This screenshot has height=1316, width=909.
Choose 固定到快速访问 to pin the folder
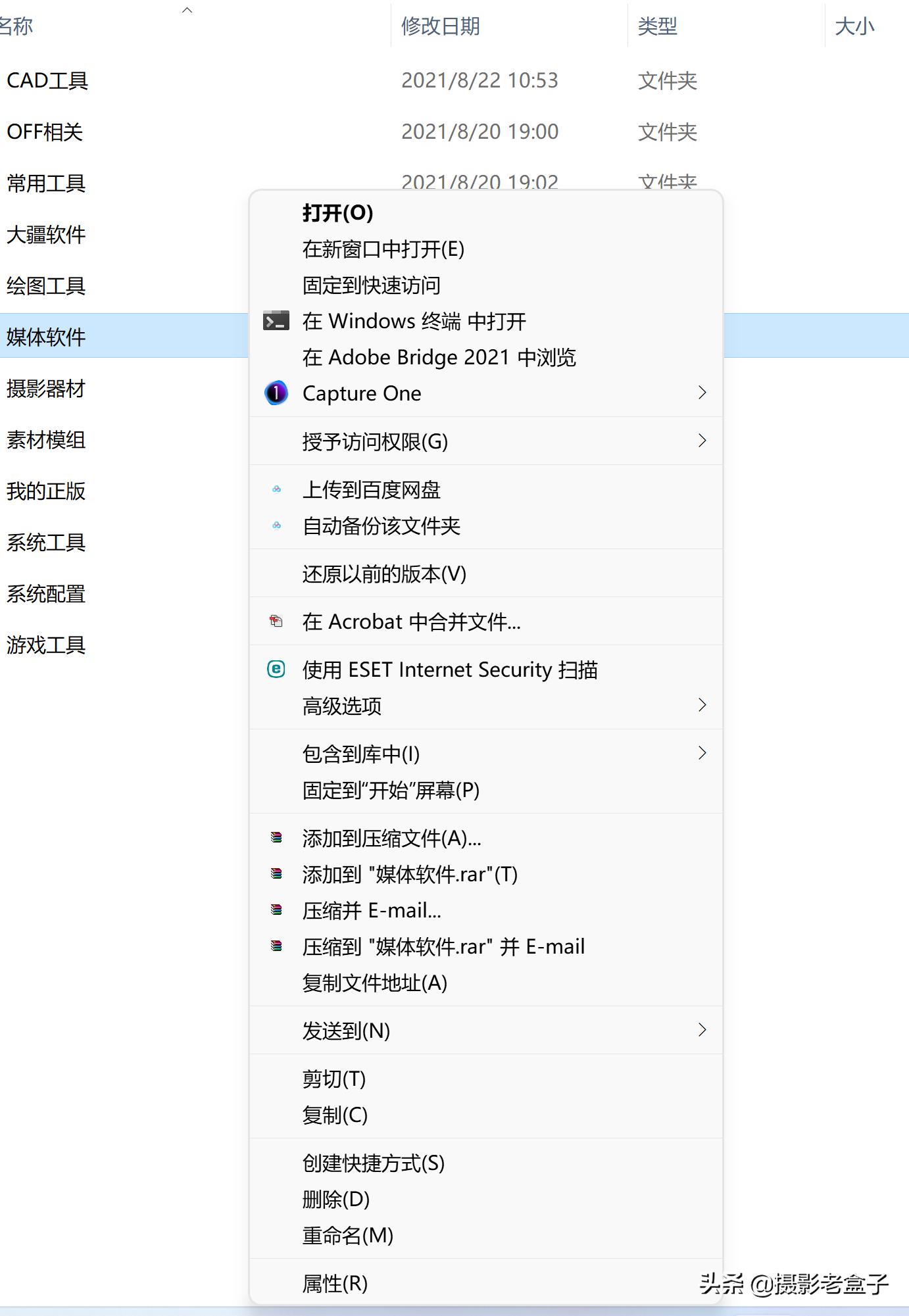(x=370, y=285)
